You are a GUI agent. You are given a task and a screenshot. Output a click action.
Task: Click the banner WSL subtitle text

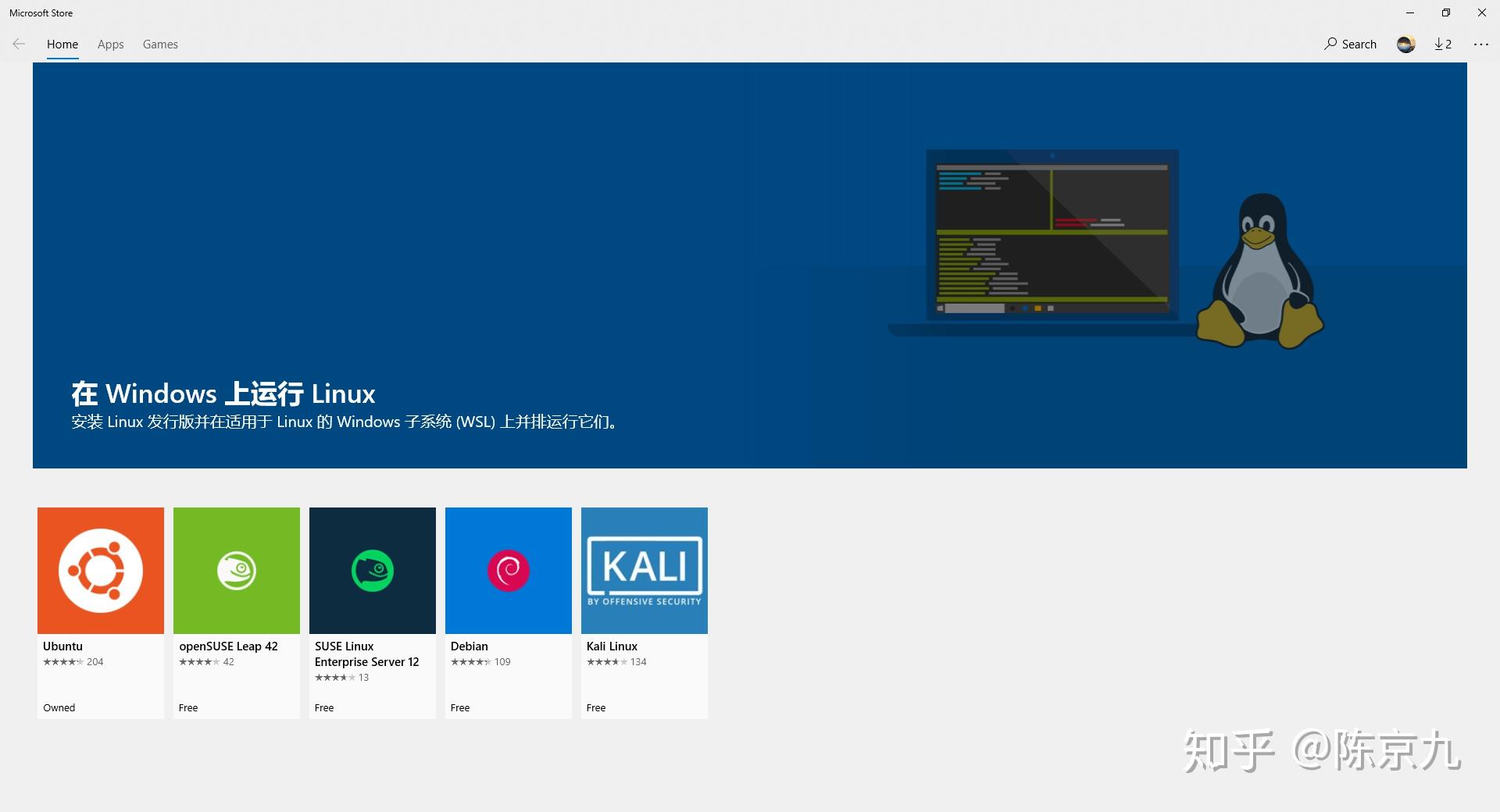coord(345,422)
